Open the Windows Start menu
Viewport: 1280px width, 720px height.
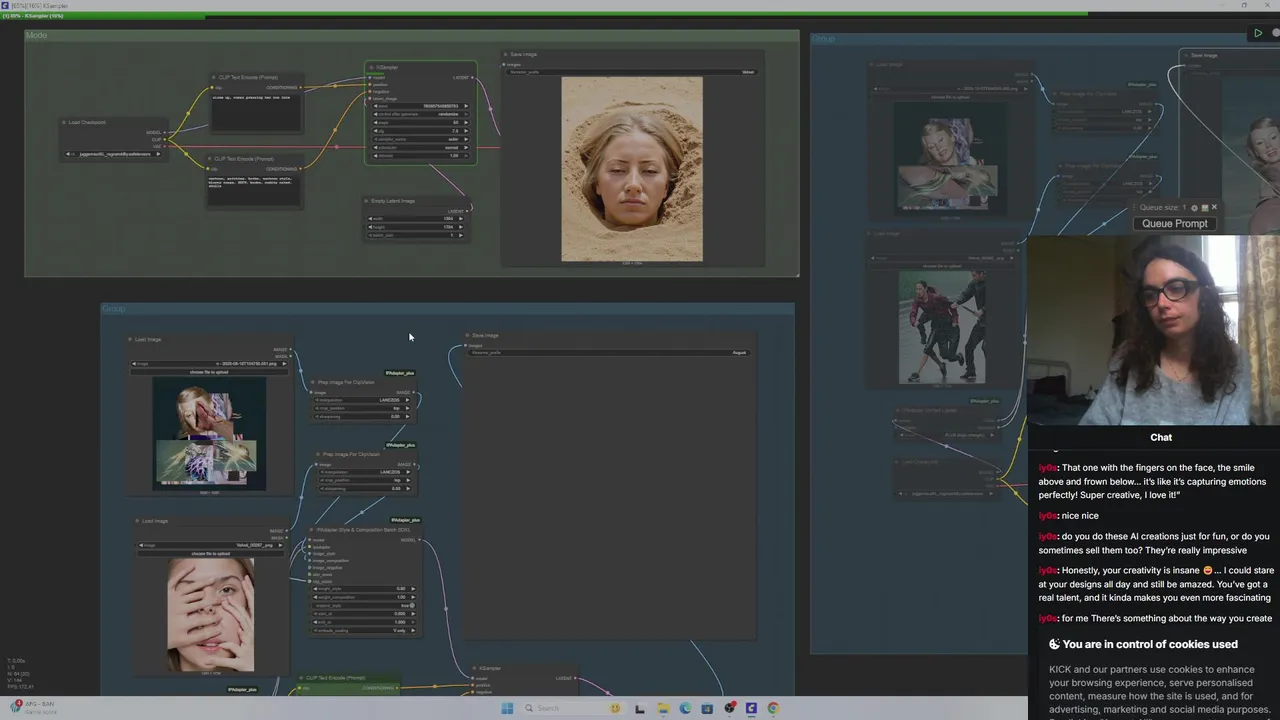point(507,708)
